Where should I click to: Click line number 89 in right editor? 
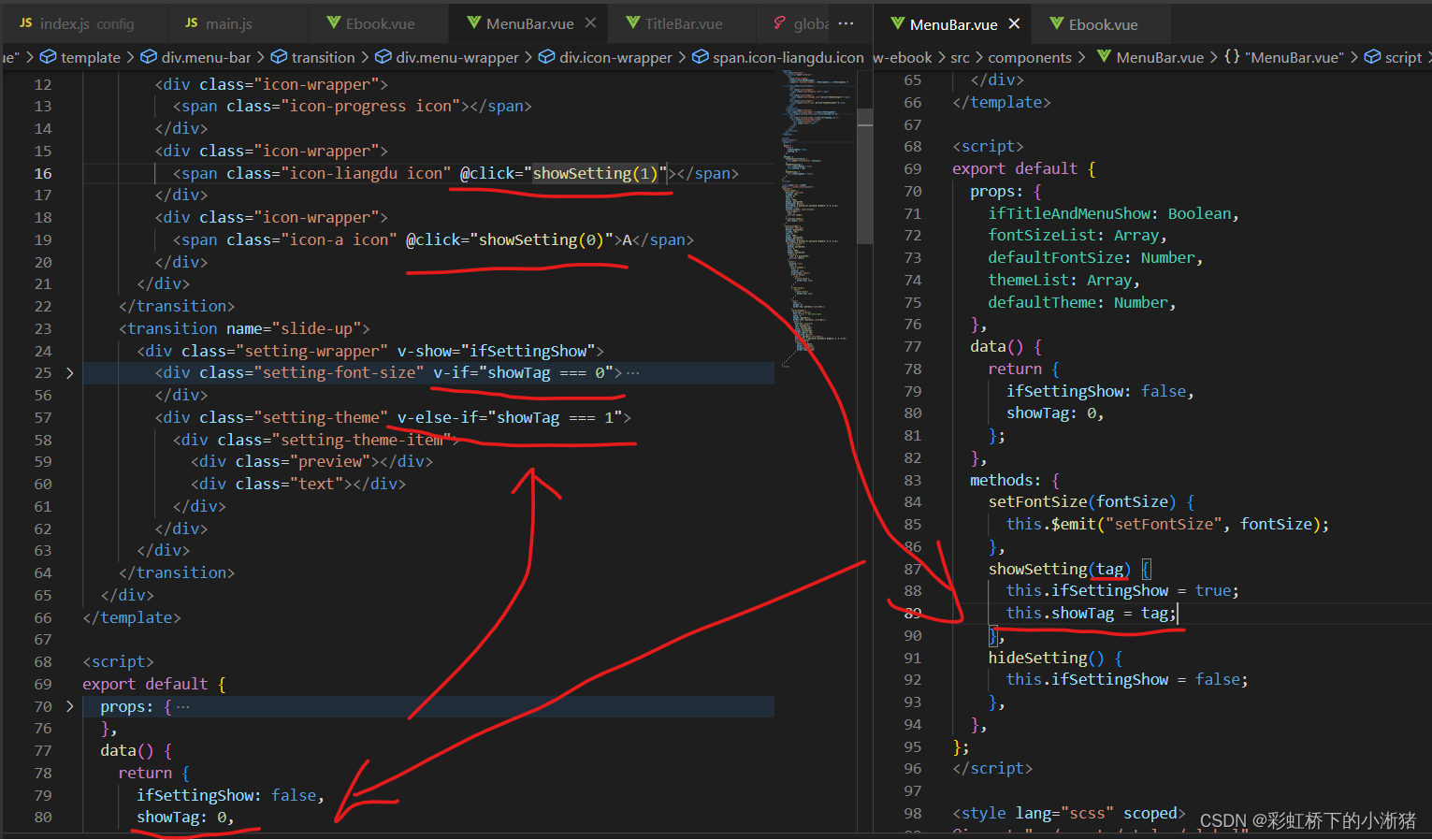coord(913,613)
